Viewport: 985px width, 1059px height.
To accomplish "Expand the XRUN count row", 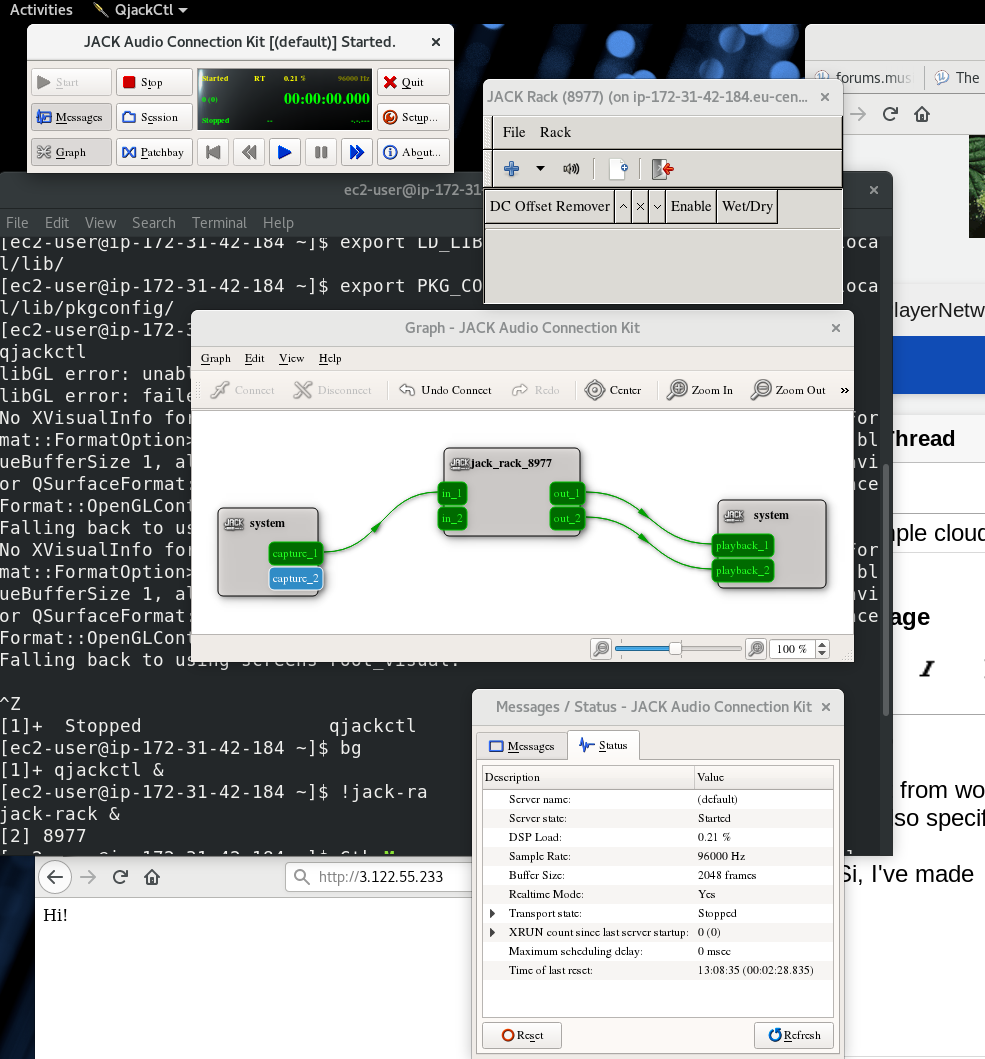I will pos(492,932).
